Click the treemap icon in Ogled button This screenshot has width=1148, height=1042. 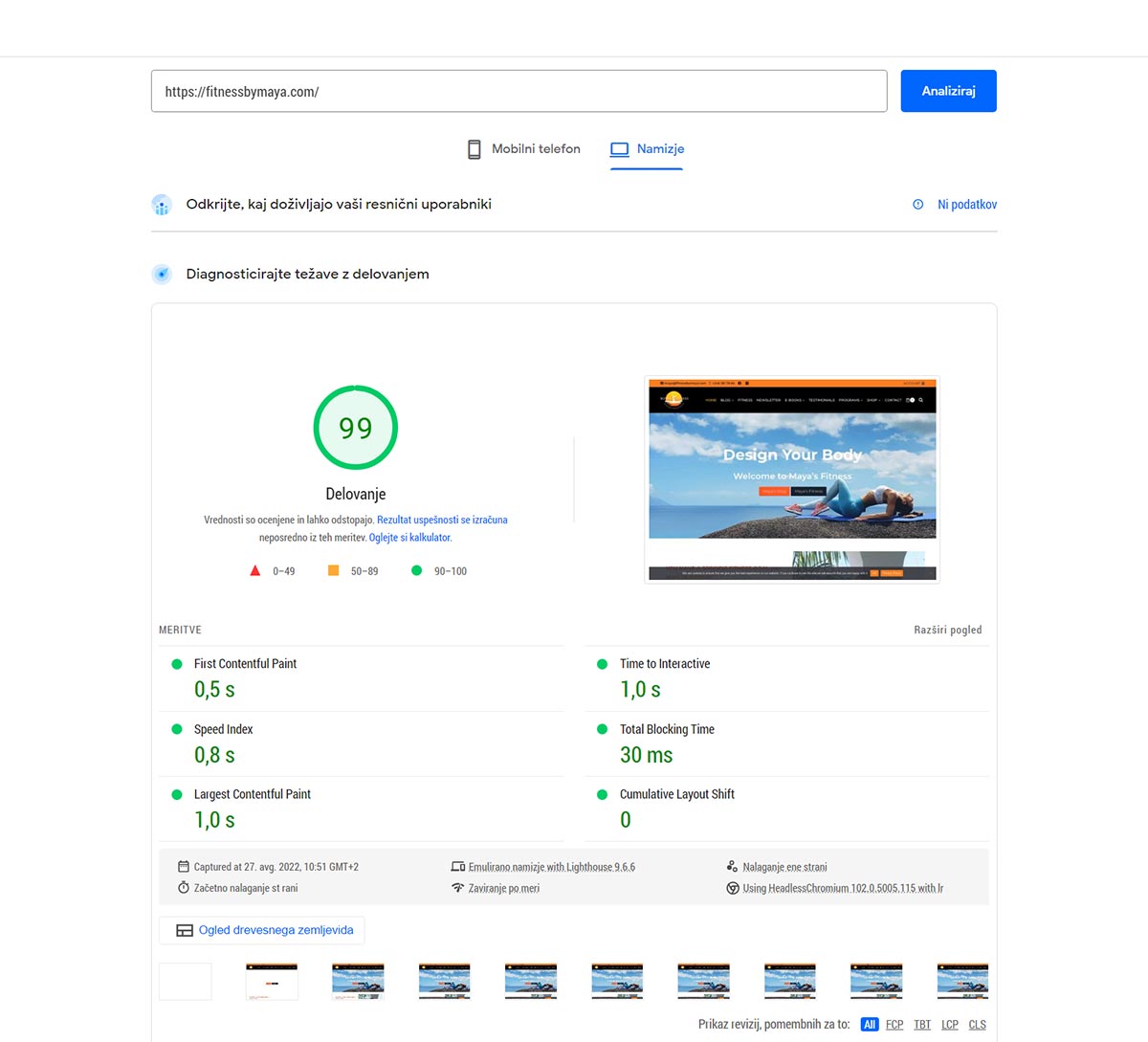click(x=185, y=930)
